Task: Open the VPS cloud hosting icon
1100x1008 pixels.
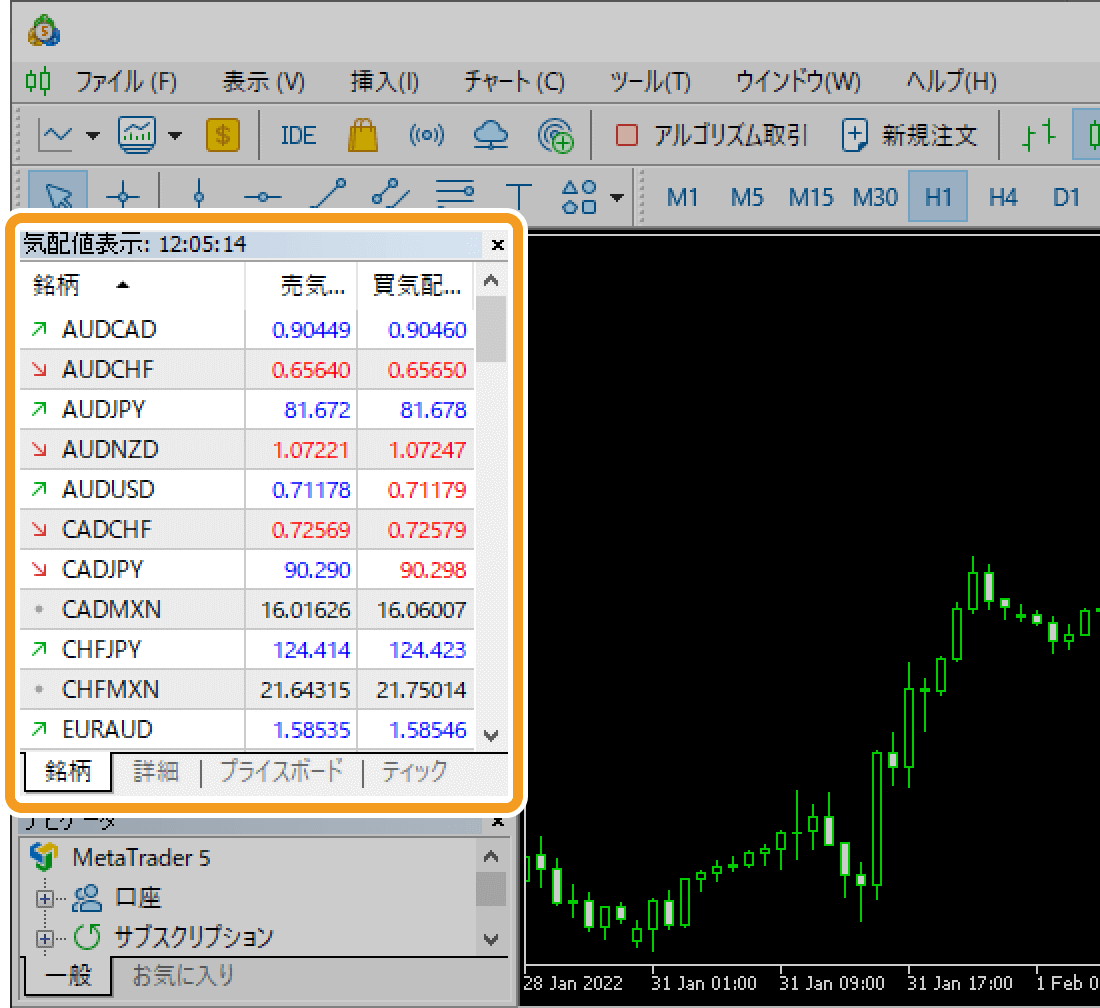Action: (x=490, y=135)
